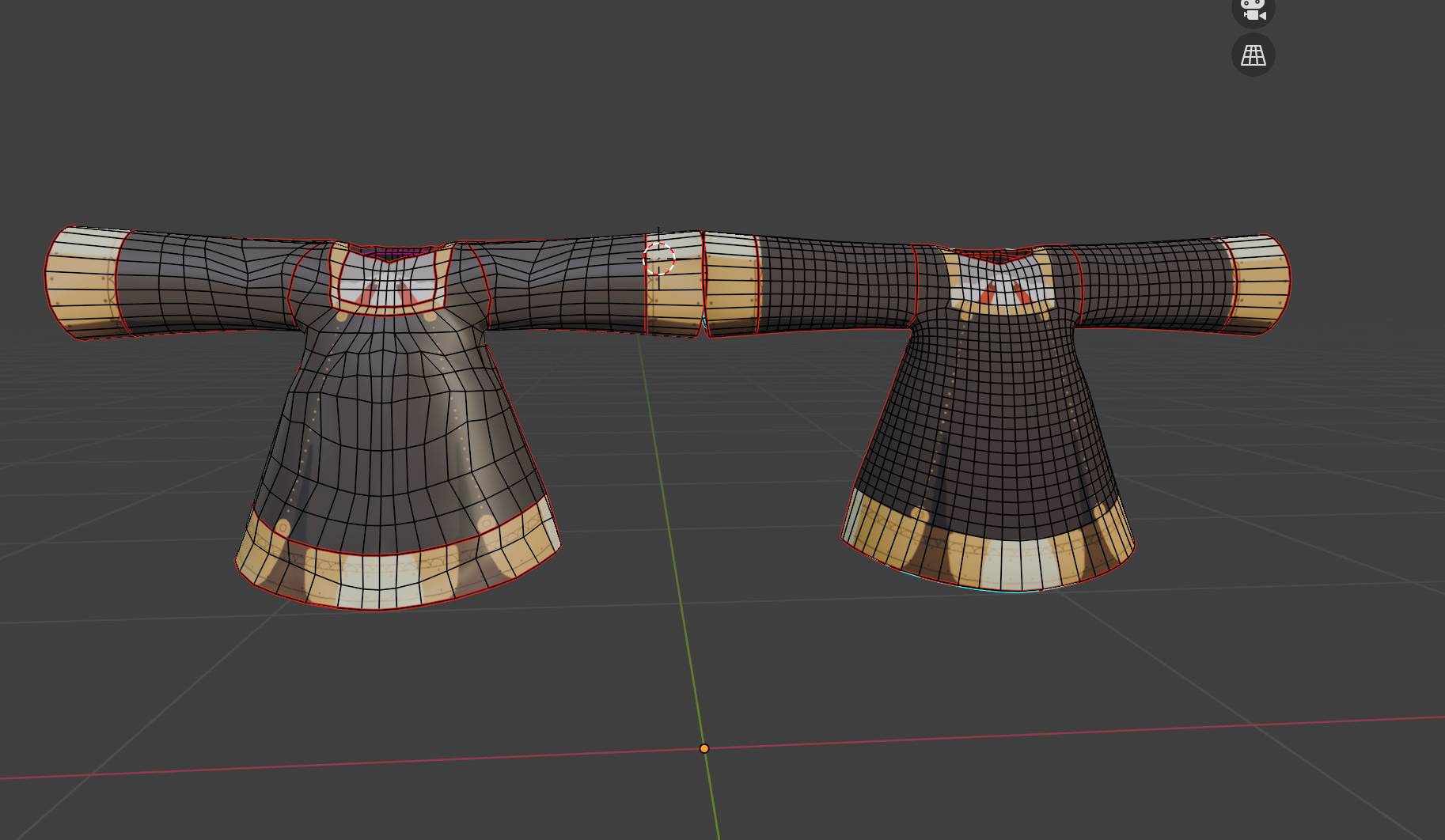Click the 3D cursor between the dresses
The height and width of the screenshot is (840, 1445).
point(658,259)
